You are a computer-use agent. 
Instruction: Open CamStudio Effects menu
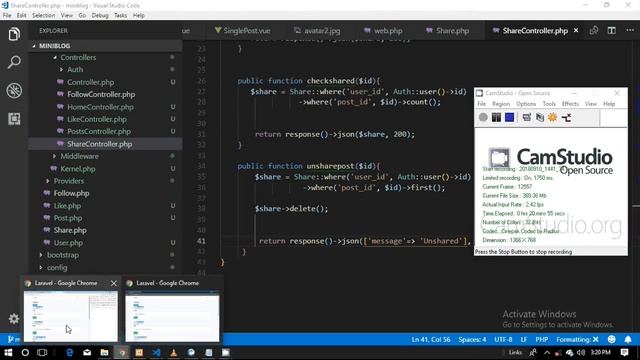tap(570, 104)
